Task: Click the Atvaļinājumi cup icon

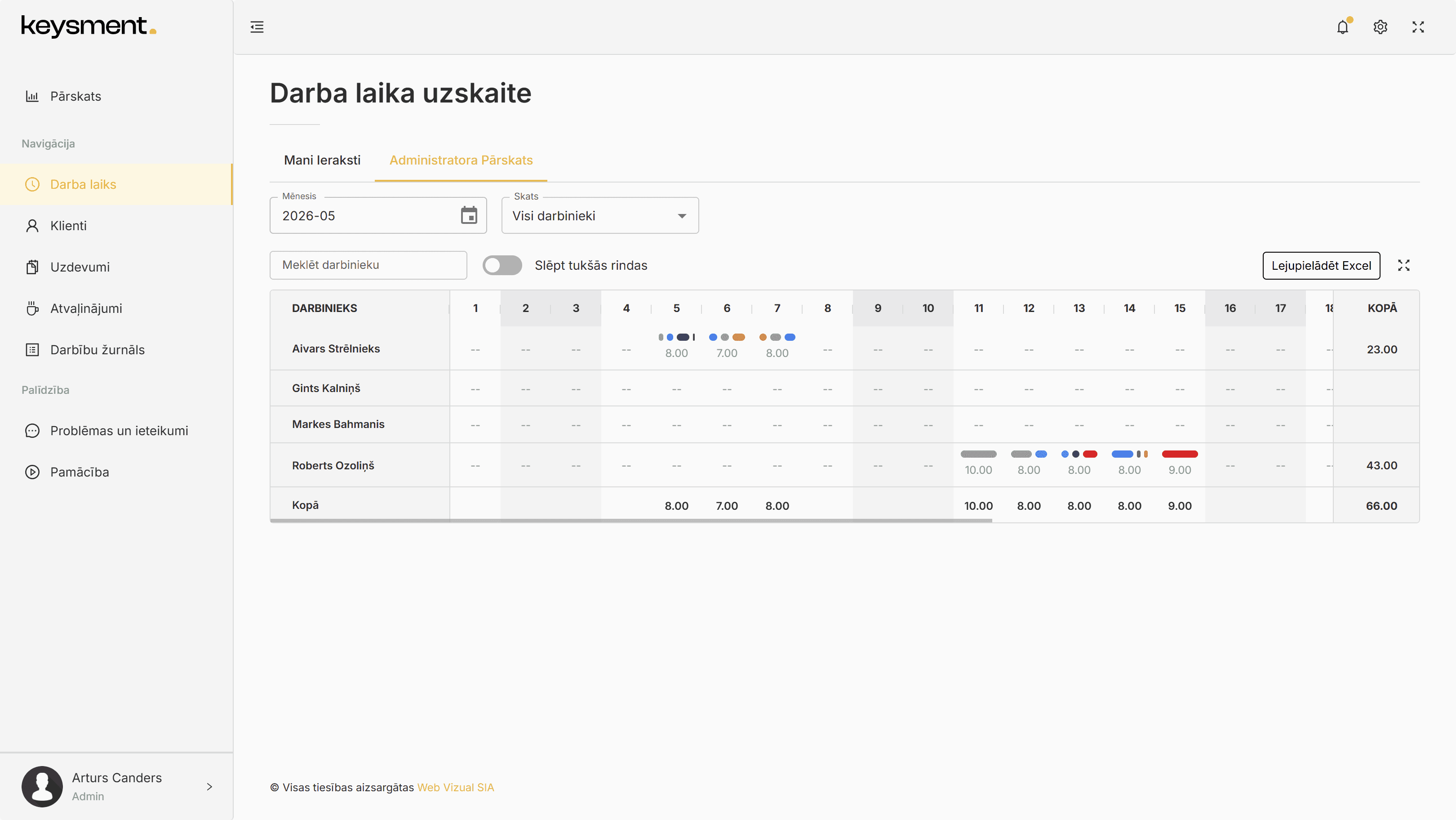Action: (32, 308)
